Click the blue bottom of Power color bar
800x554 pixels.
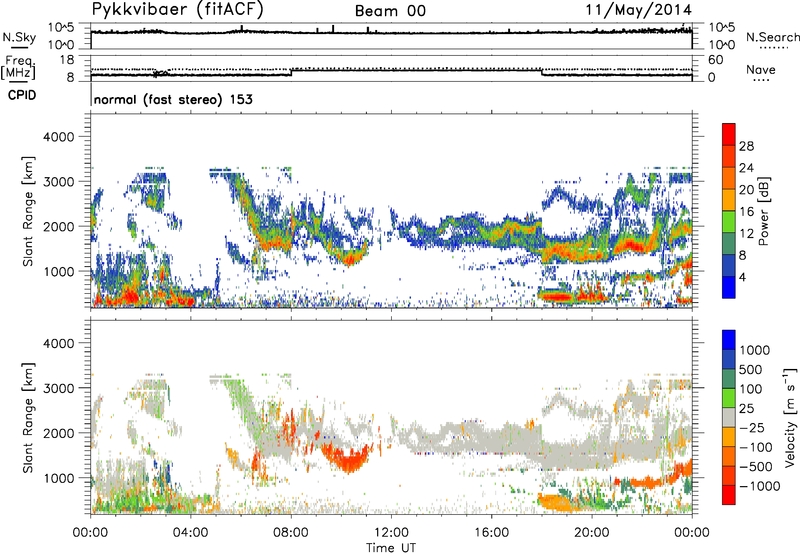click(x=729, y=288)
